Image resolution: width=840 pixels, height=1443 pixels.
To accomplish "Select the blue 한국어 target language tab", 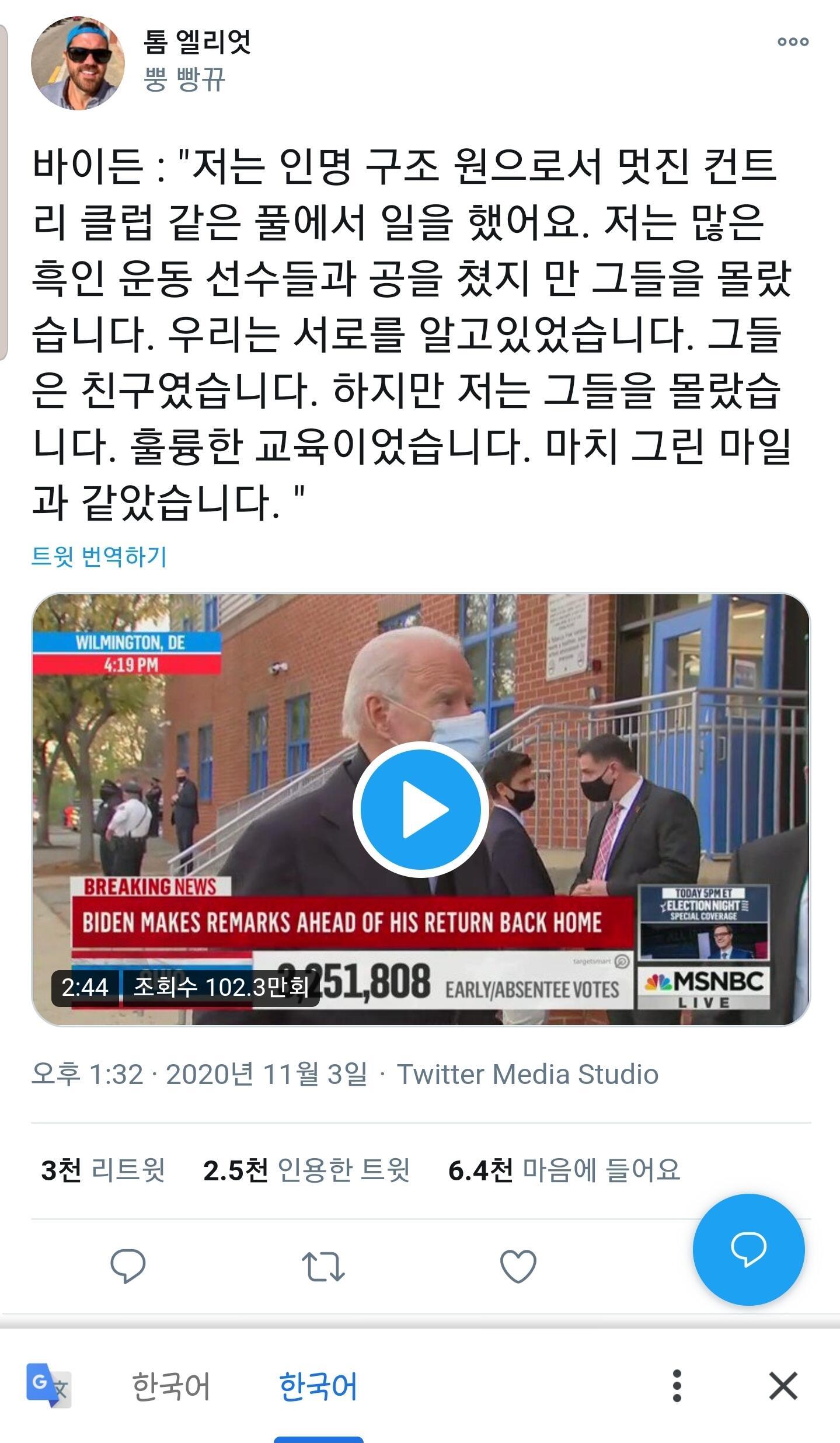I will pos(318,1386).
